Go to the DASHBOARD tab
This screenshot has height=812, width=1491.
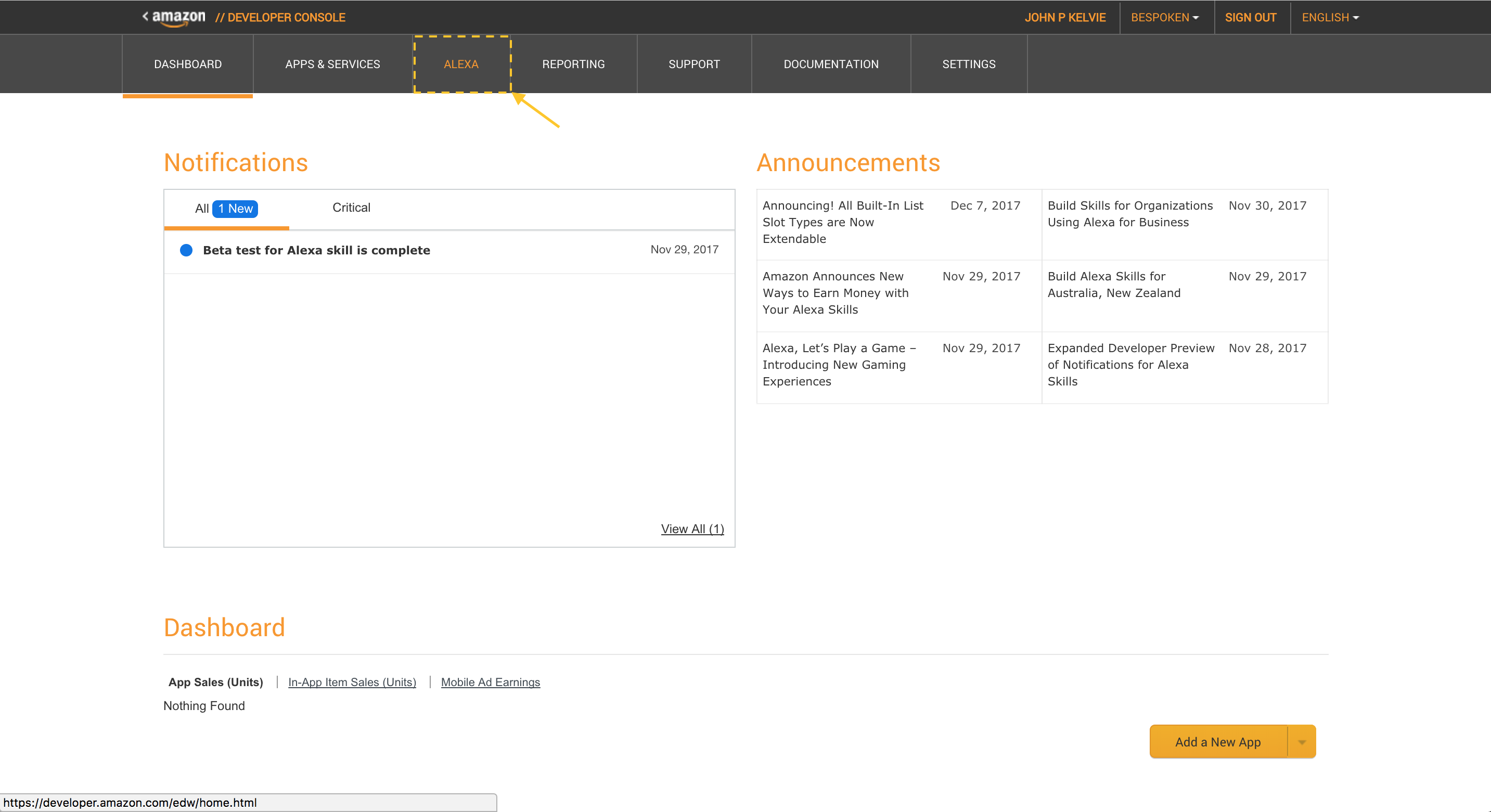(187, 65)
